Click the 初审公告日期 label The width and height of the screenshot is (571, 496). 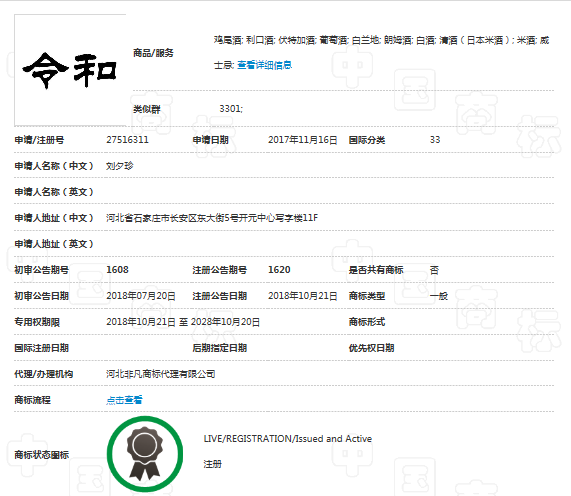42,296
